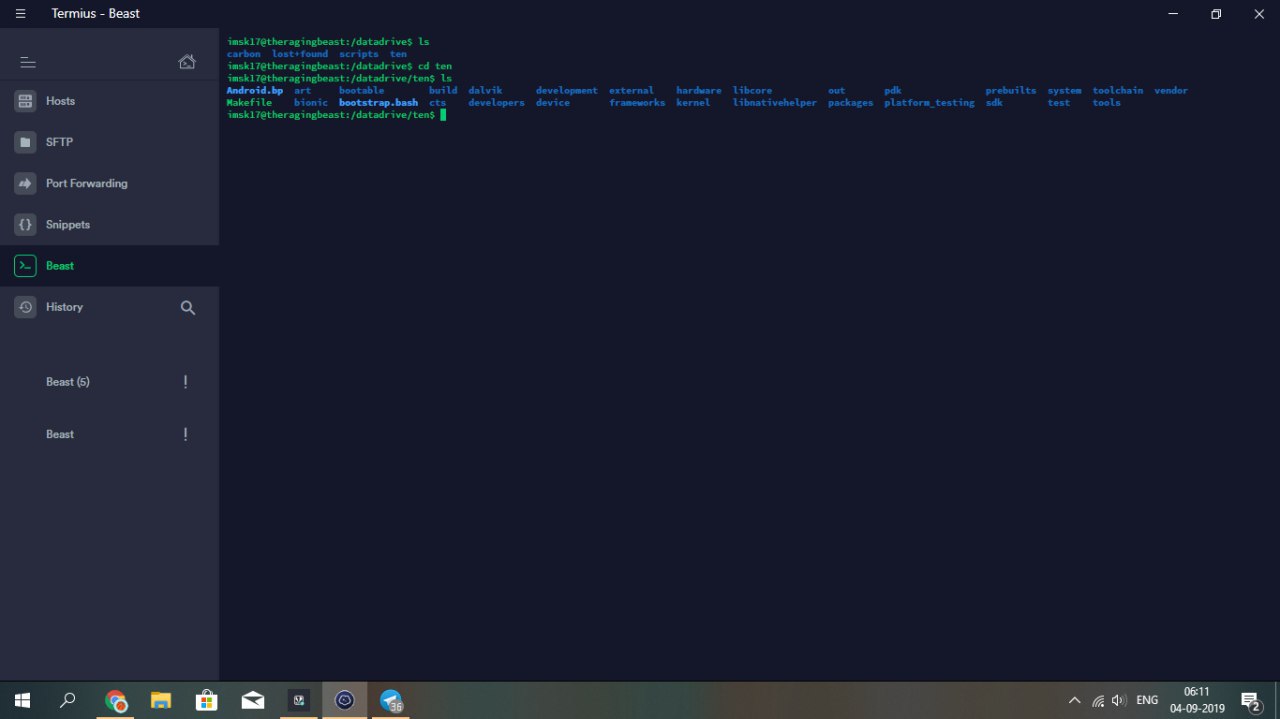1280x719 pixels.
Task: Collapse the sidebar with the lines icon
Action: click(x=28, y=62)
